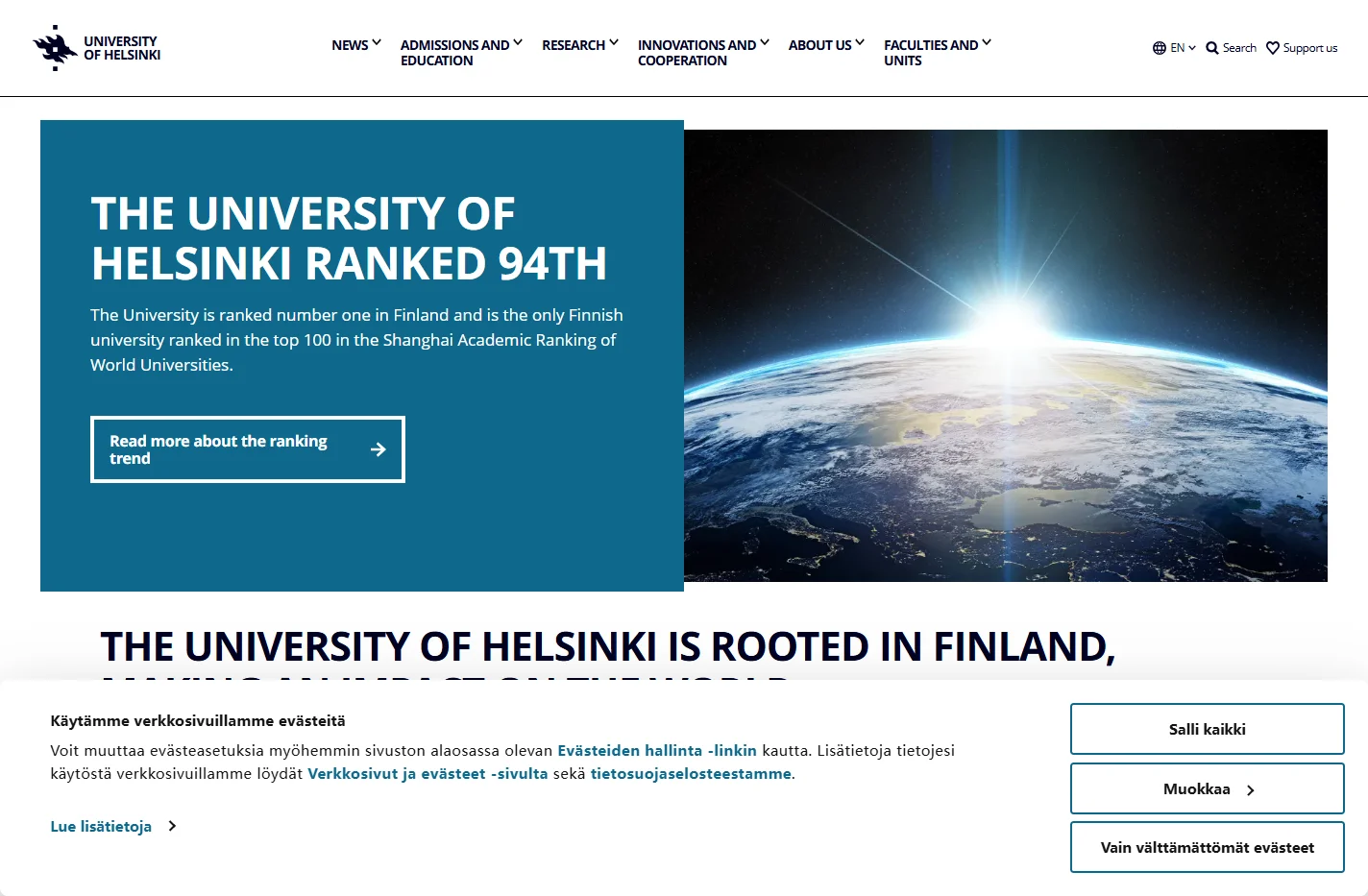
Task: Open the About us menu item
Action: point(819,45)
